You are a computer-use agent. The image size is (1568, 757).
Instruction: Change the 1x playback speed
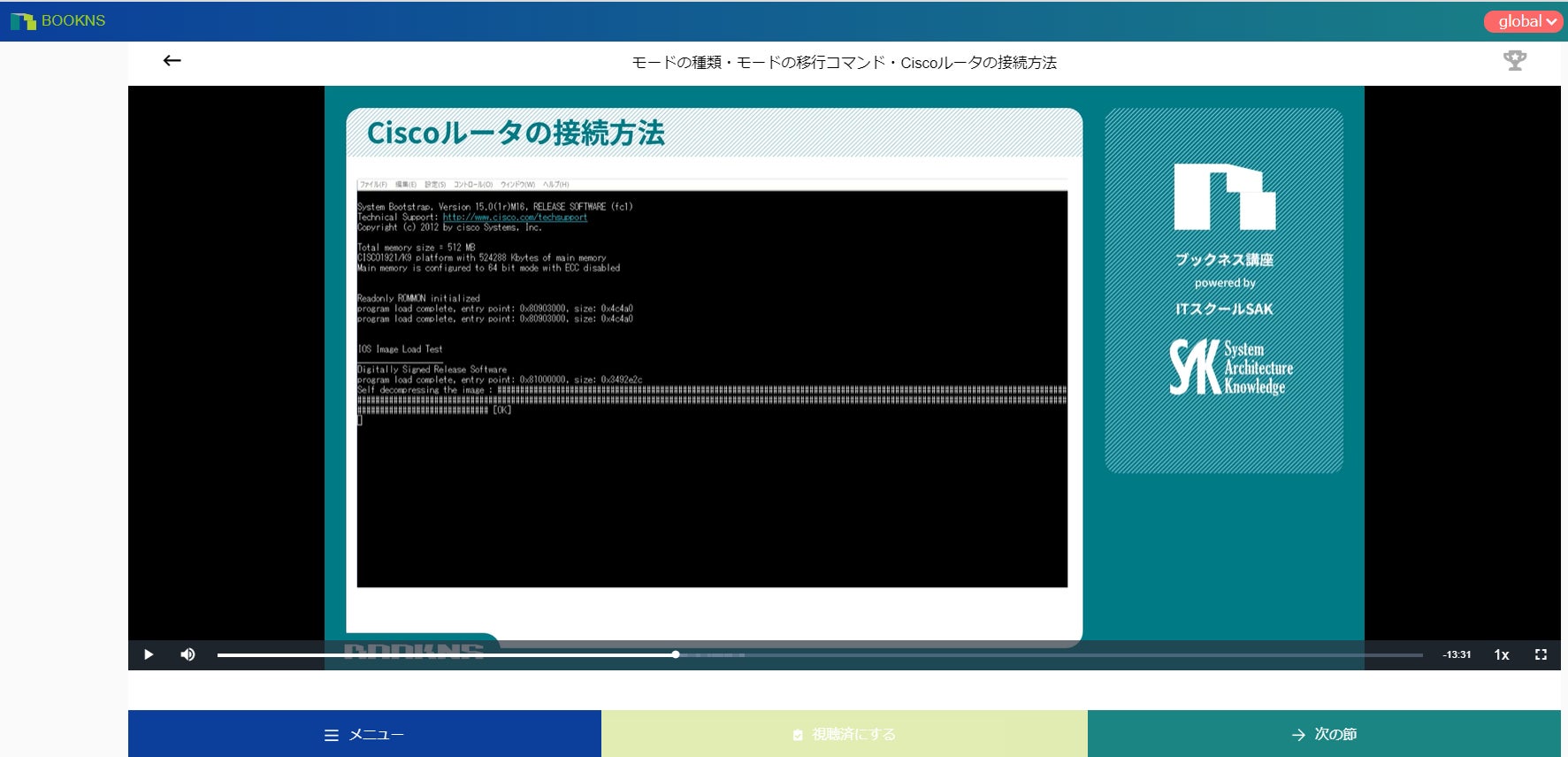[x=1502, y=654]
